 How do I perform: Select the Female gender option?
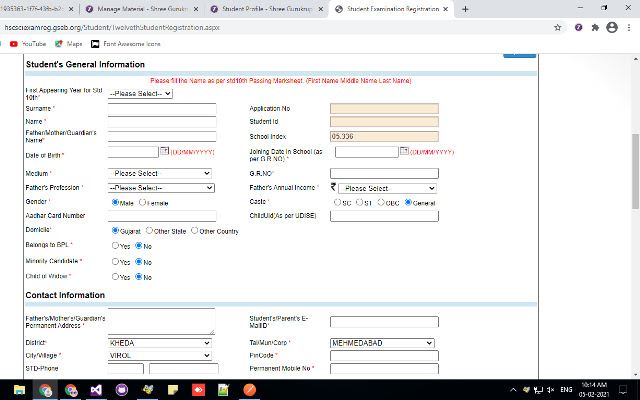pos(142,202)
